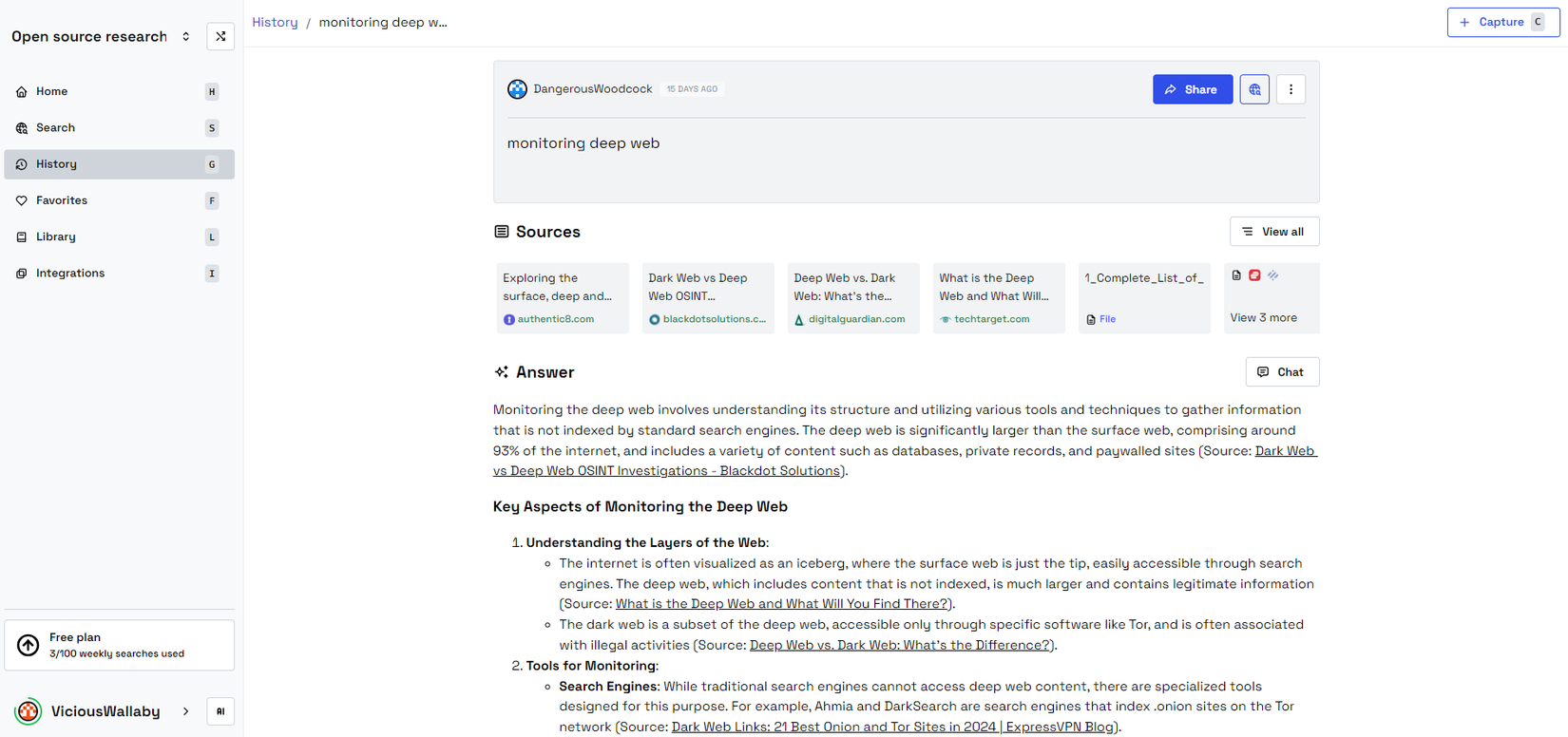Click the Free plan upgrade arrow icon
This screenshot has width=1568, height=737.
(29, 646)
